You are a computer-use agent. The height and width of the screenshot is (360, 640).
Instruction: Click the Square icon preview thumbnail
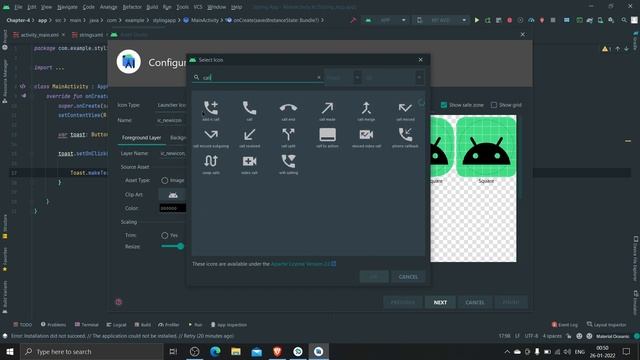click(x=486, y=147)
